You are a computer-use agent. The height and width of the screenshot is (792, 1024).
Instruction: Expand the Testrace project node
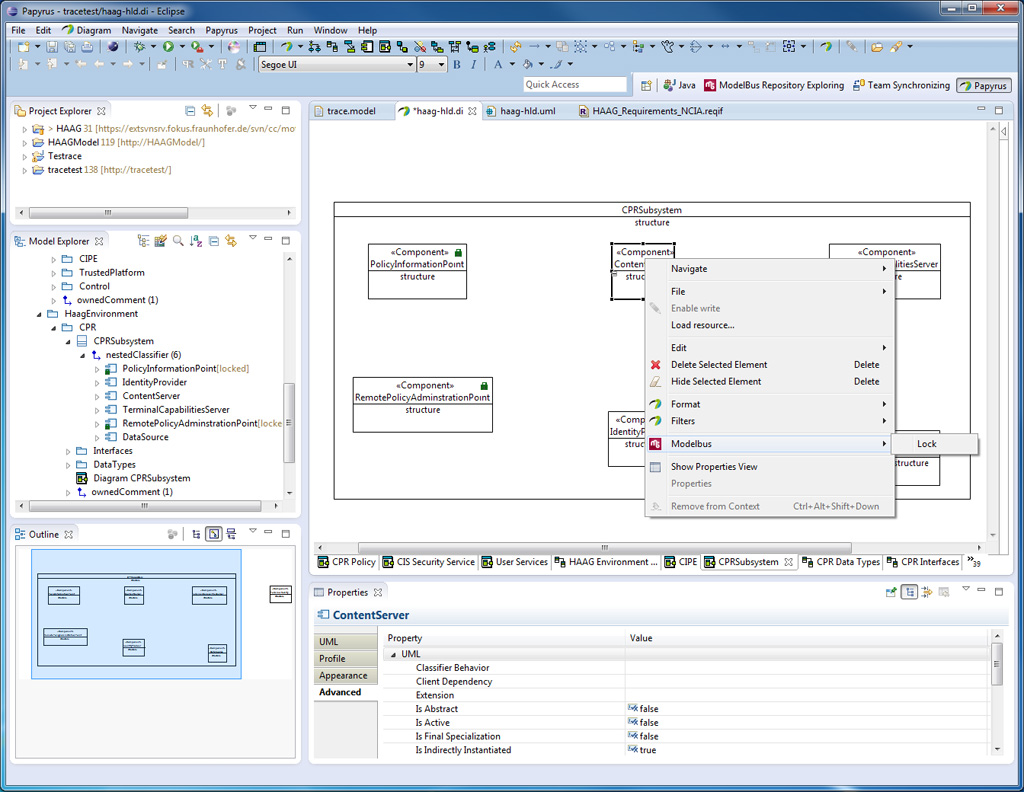[x=25, y=157]
